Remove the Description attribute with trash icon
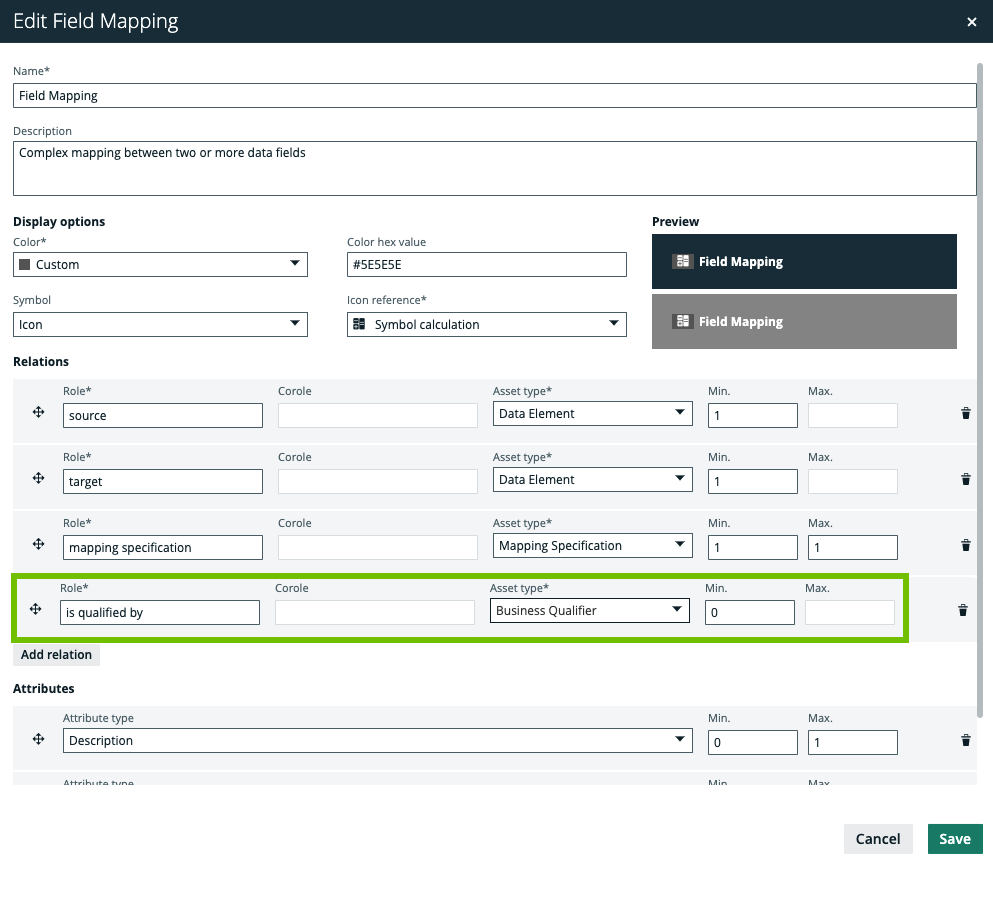The width and height of the screenshot is (993, 900). (x=965, y=740)
